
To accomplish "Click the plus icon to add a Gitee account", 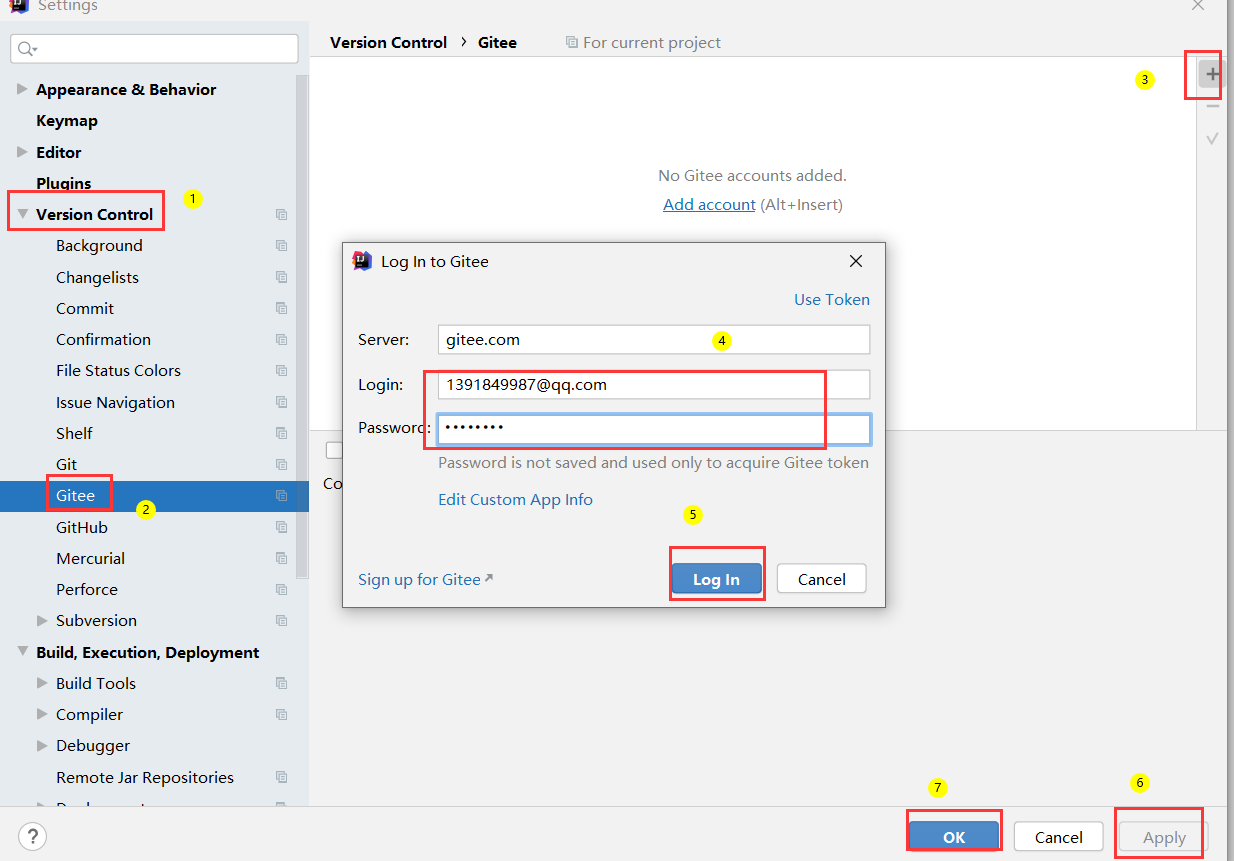I will coord(1212,74).
